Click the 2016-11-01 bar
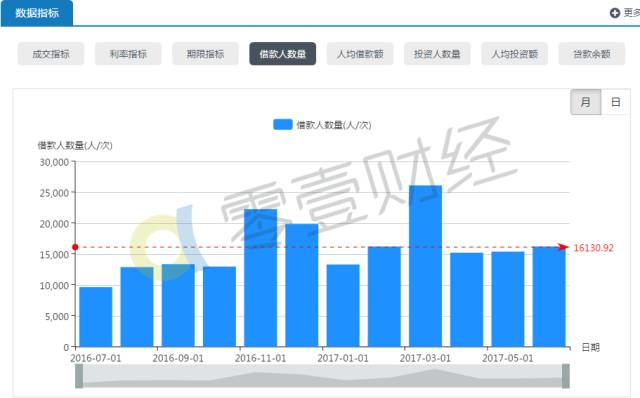Screen dimensions: 640x398 [260, 278]
